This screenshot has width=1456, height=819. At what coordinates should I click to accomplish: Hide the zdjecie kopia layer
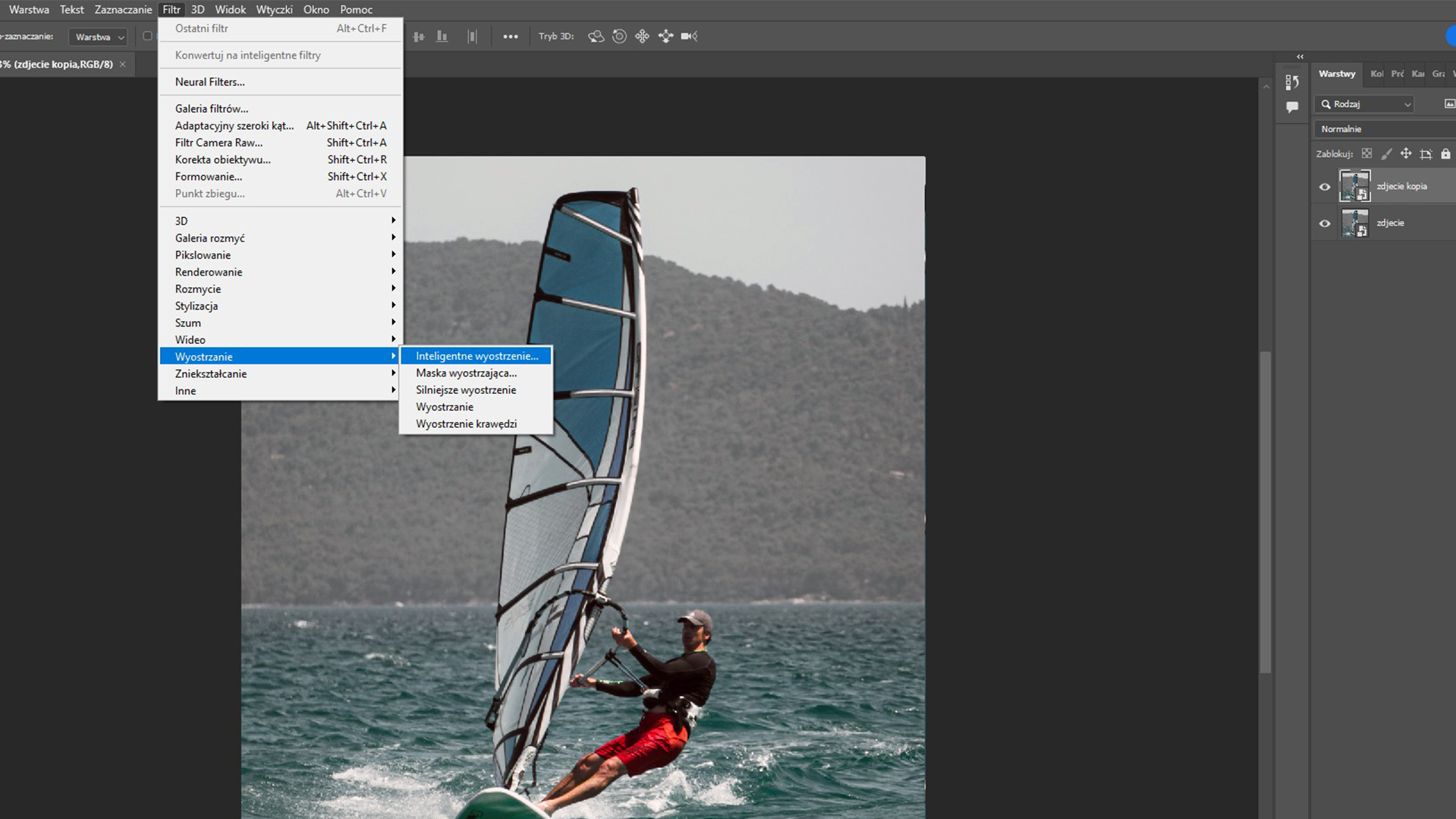click(1325, 187)
